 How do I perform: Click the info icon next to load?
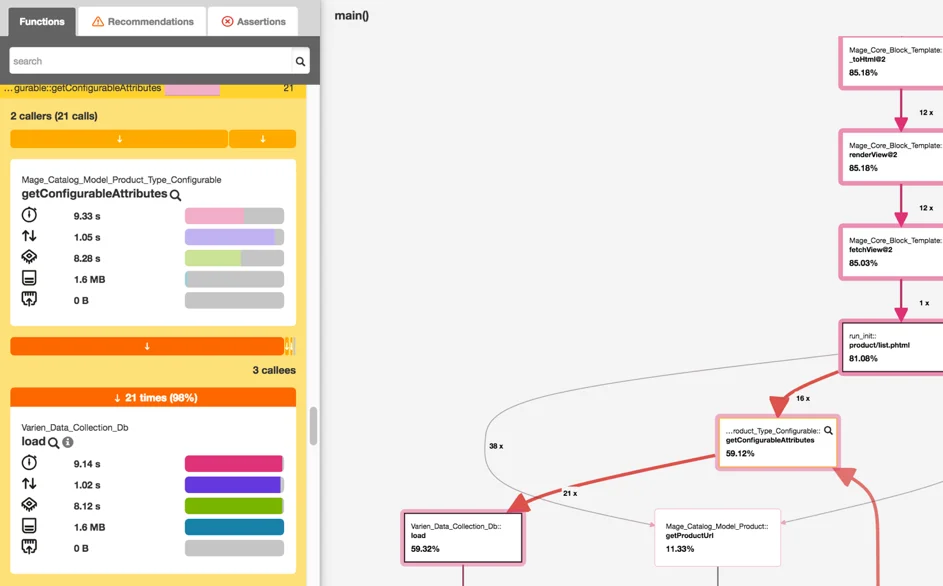click(68, 442)
